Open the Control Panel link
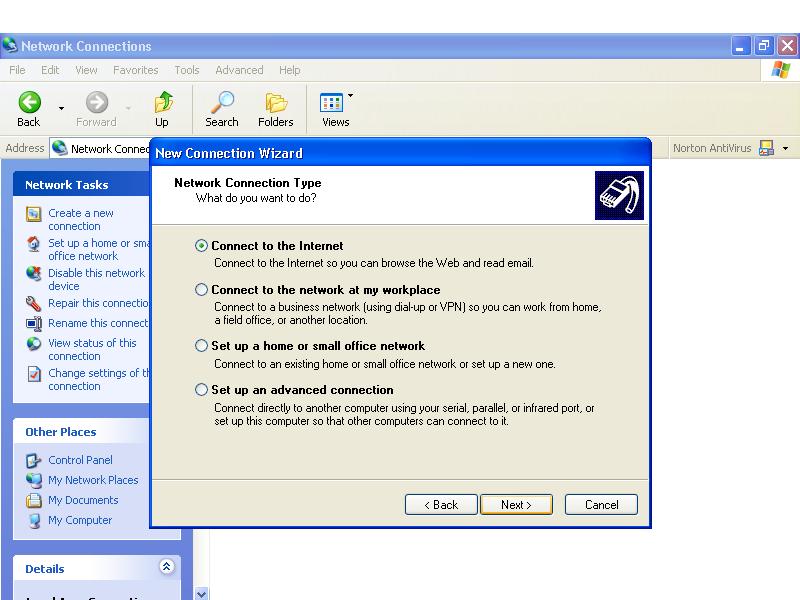The image size is (800, 600). tap(80, 460)
